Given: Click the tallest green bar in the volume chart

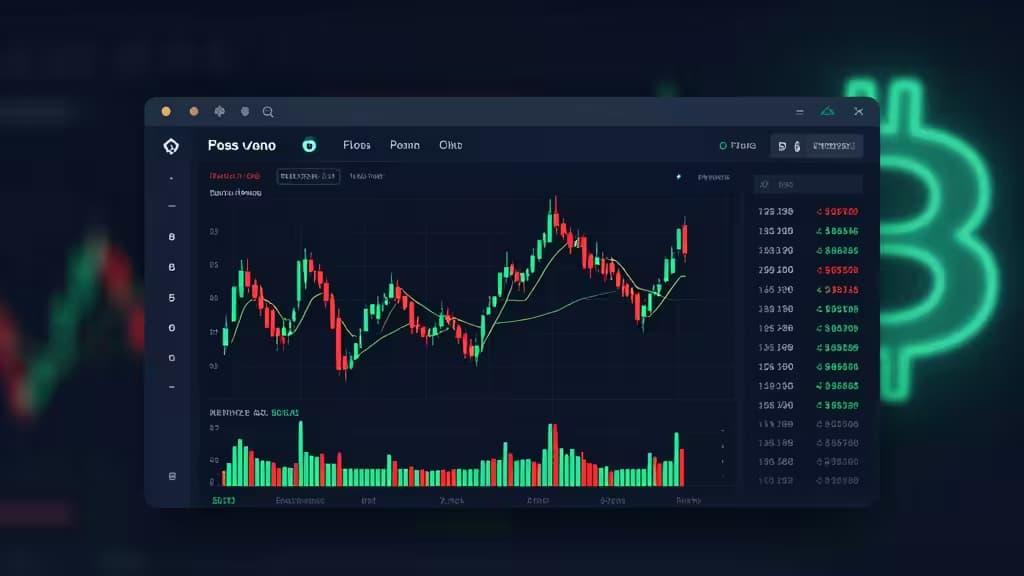Looking at the screenshot, I should tap(301, 453).
